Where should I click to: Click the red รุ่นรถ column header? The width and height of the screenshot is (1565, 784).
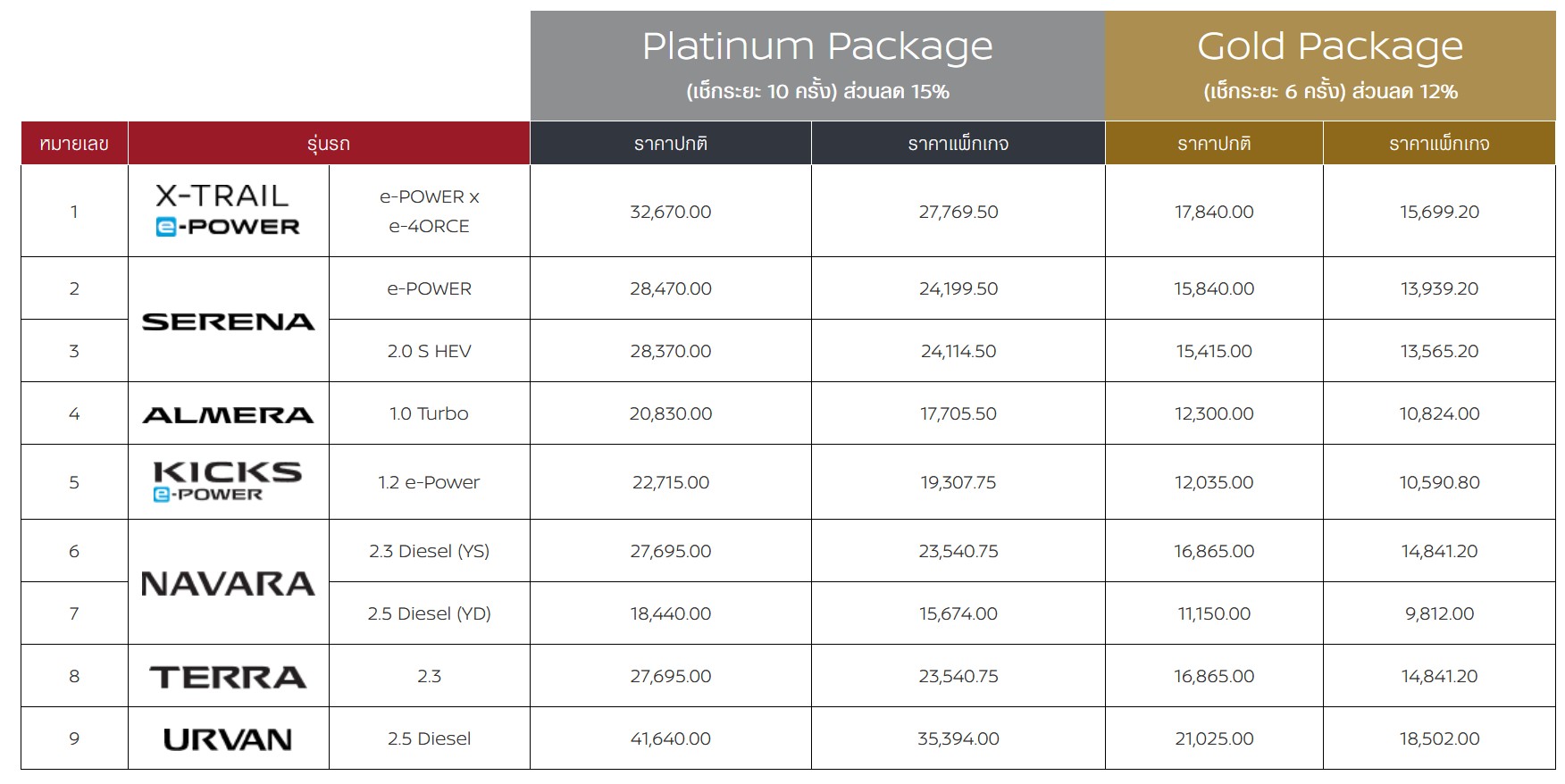329,144
